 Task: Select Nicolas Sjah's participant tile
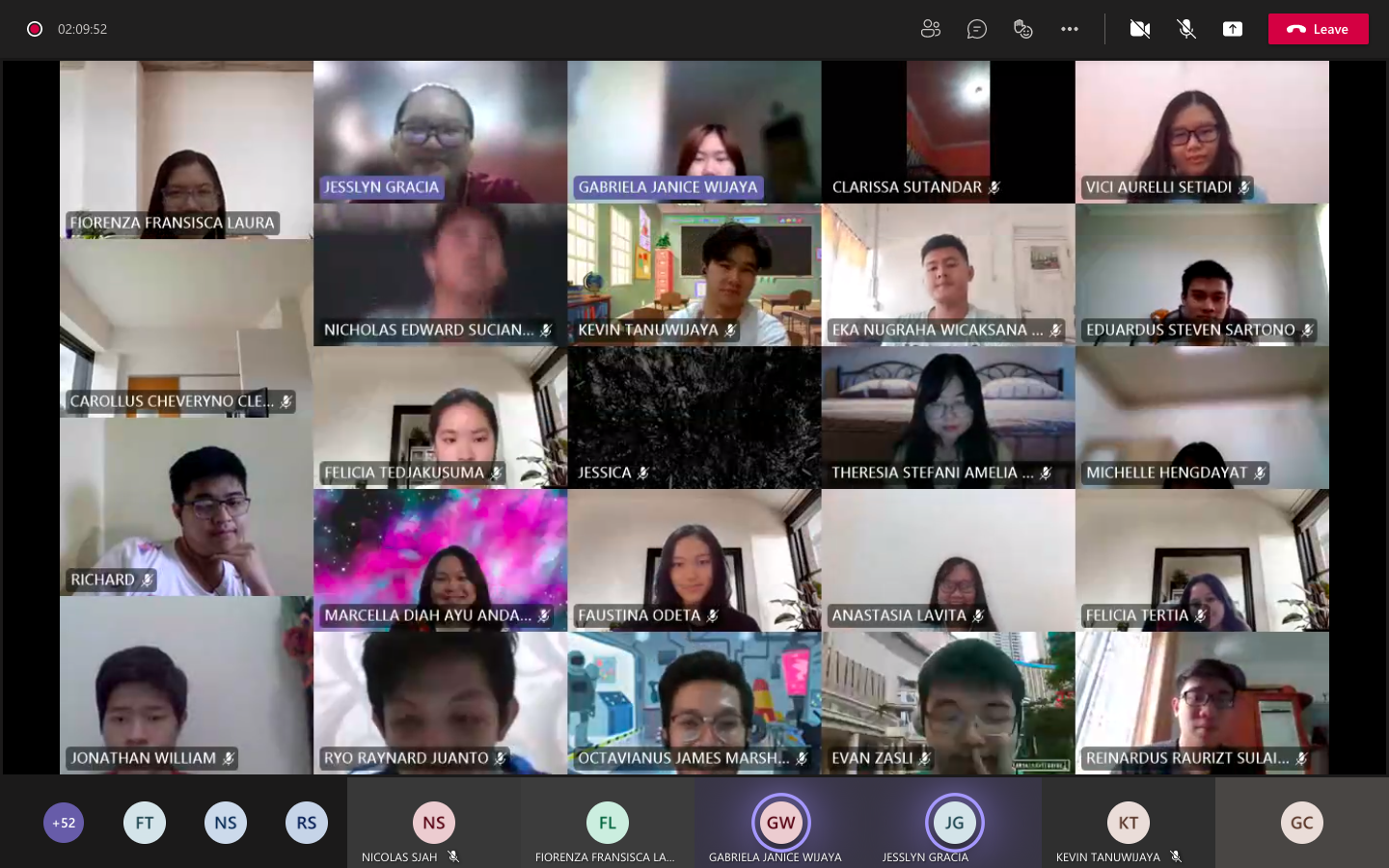click(434, 823)
